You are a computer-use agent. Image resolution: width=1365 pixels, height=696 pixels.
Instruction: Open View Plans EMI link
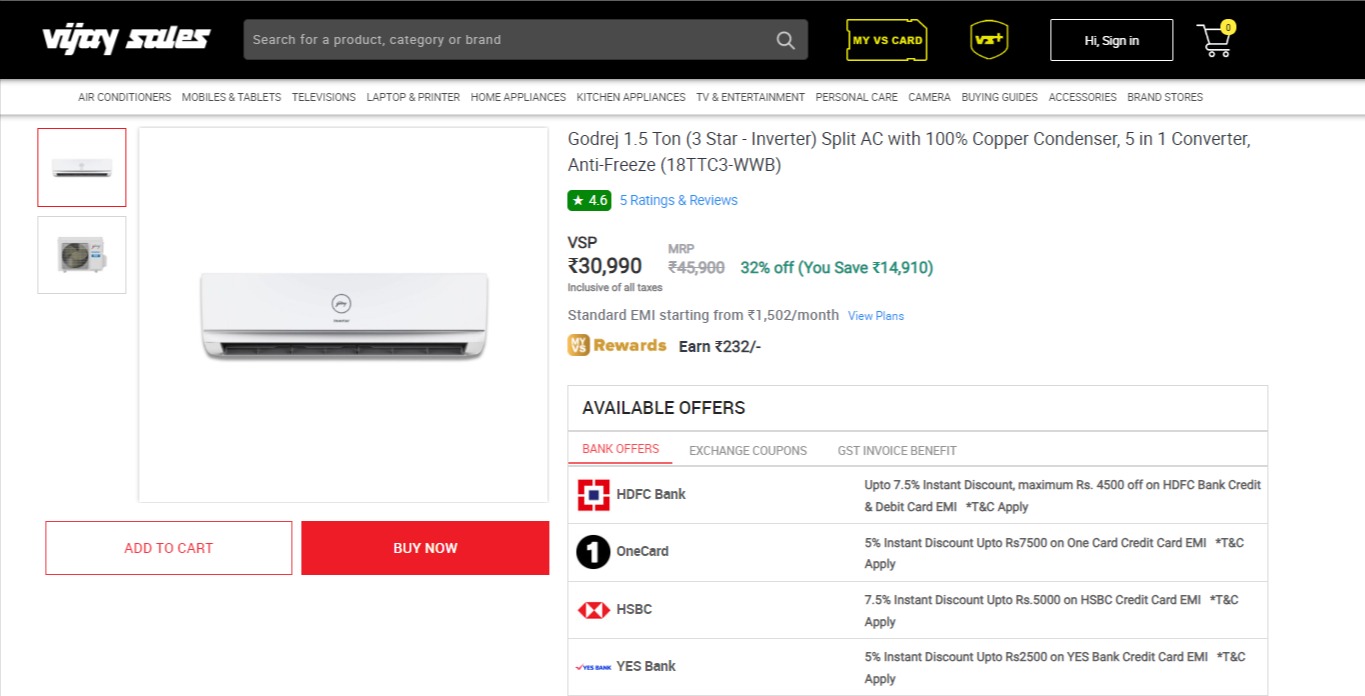tap(876, 316)
